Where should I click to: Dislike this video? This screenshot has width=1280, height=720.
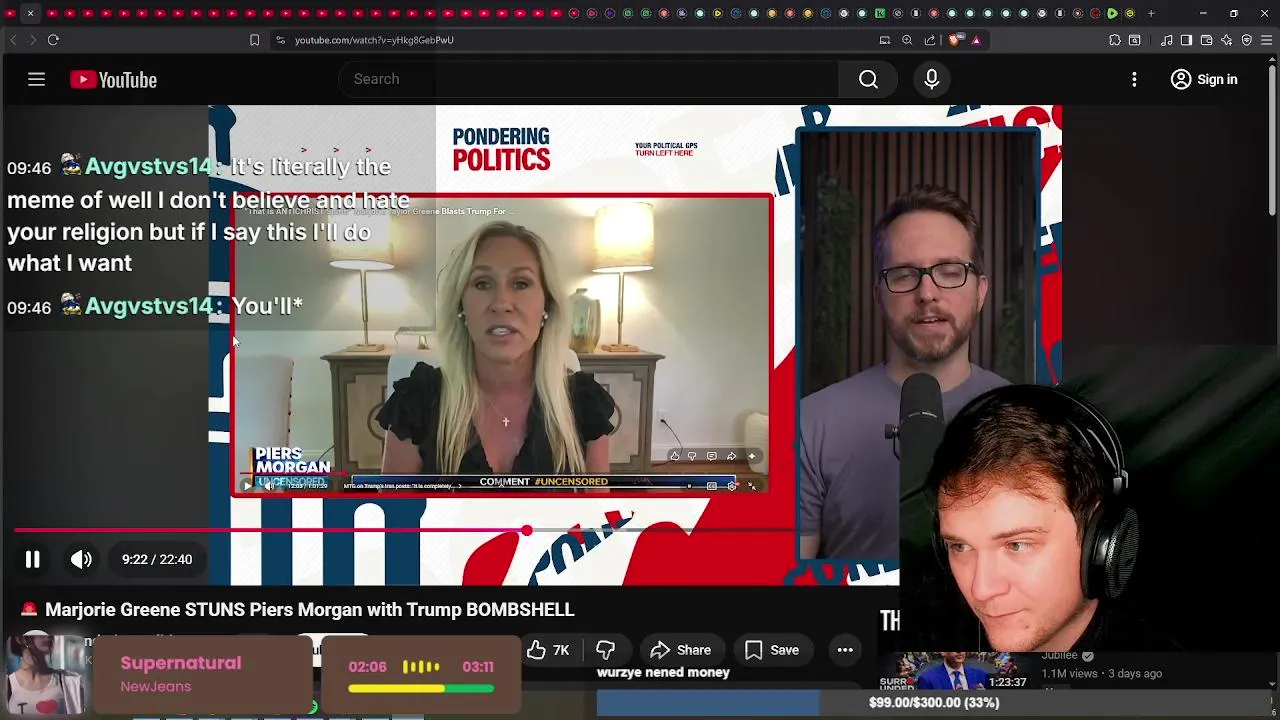tap(605, 650)
